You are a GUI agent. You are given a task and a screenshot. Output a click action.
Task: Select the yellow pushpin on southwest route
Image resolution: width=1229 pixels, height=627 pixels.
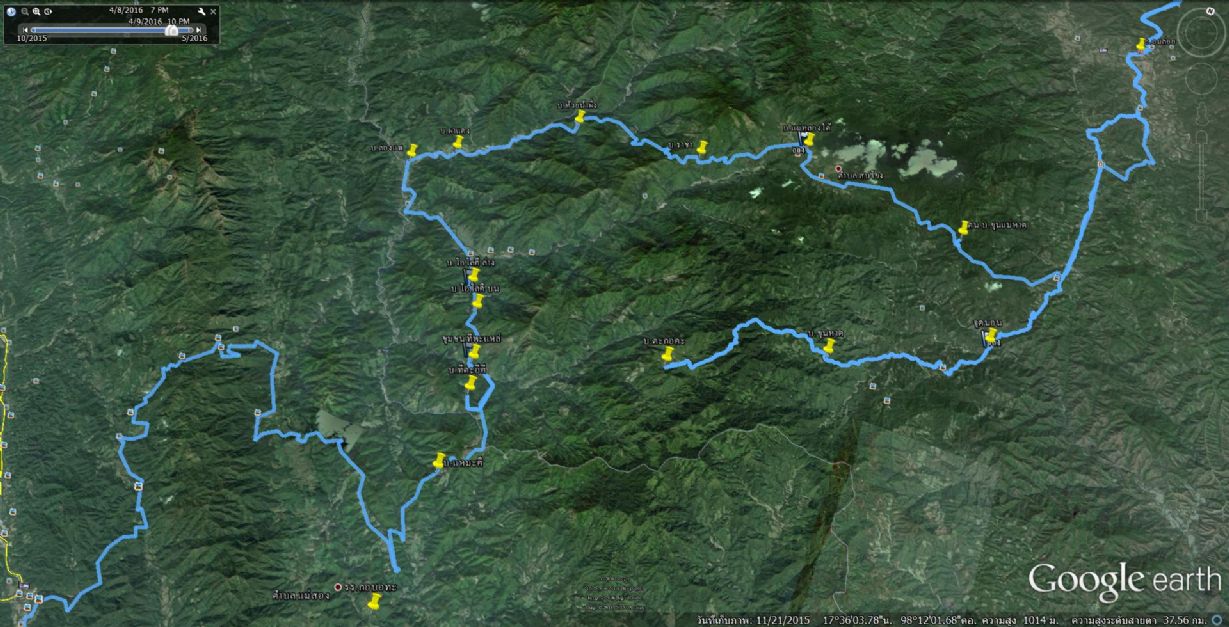click(x=439, y=460)
